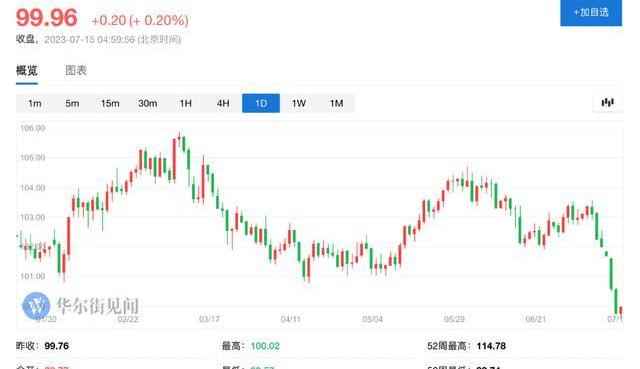
Task: Click the 05/29 date axis label
Action: [x=454, y=319]
